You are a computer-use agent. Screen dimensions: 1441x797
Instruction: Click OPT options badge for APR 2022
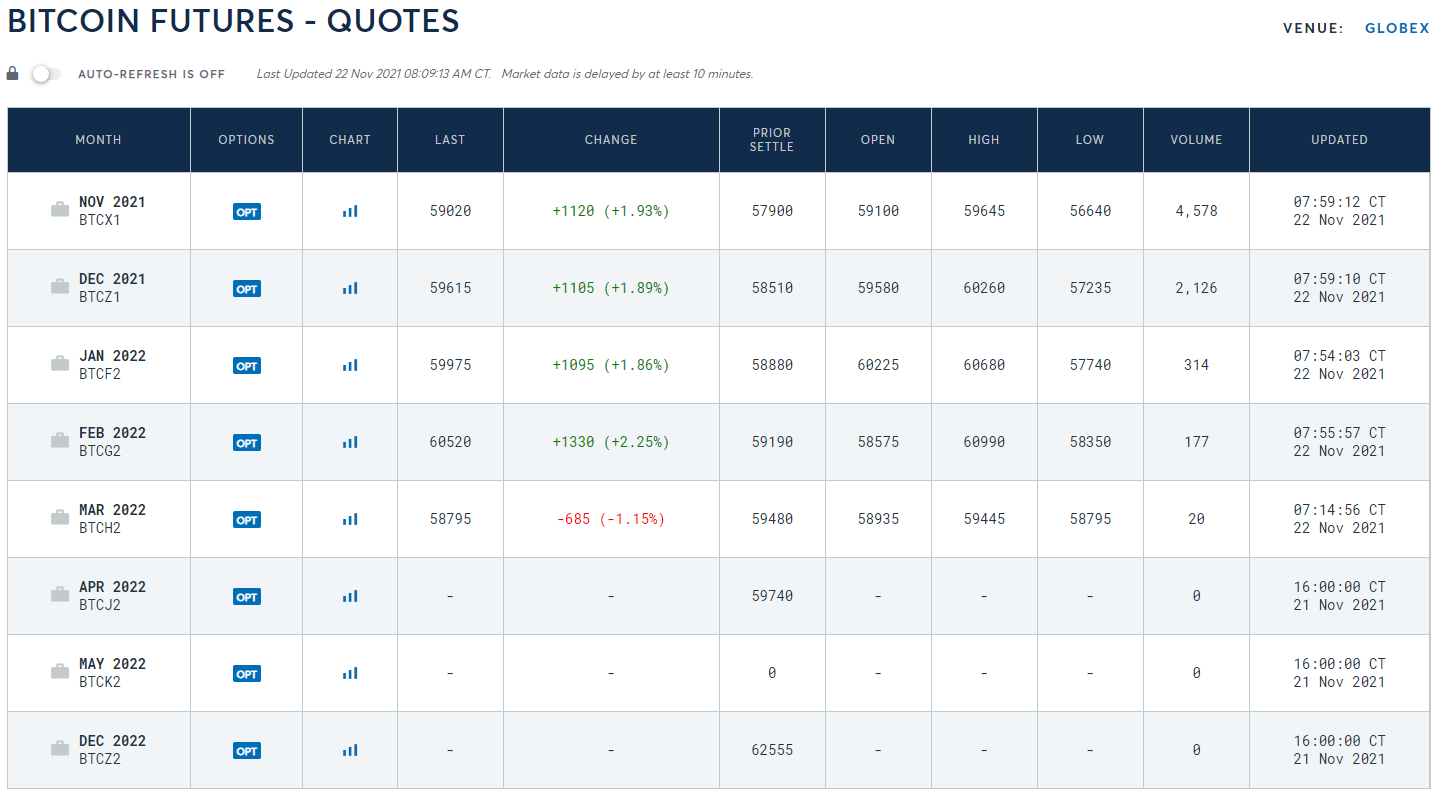click(247, 597)
